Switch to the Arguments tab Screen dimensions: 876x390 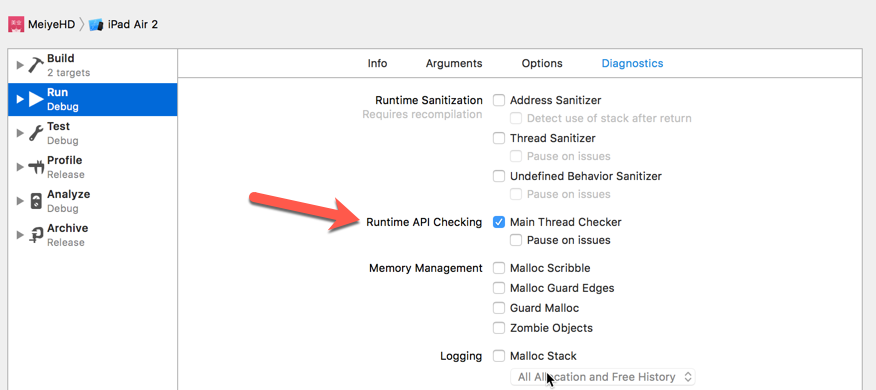click(454, 63)
